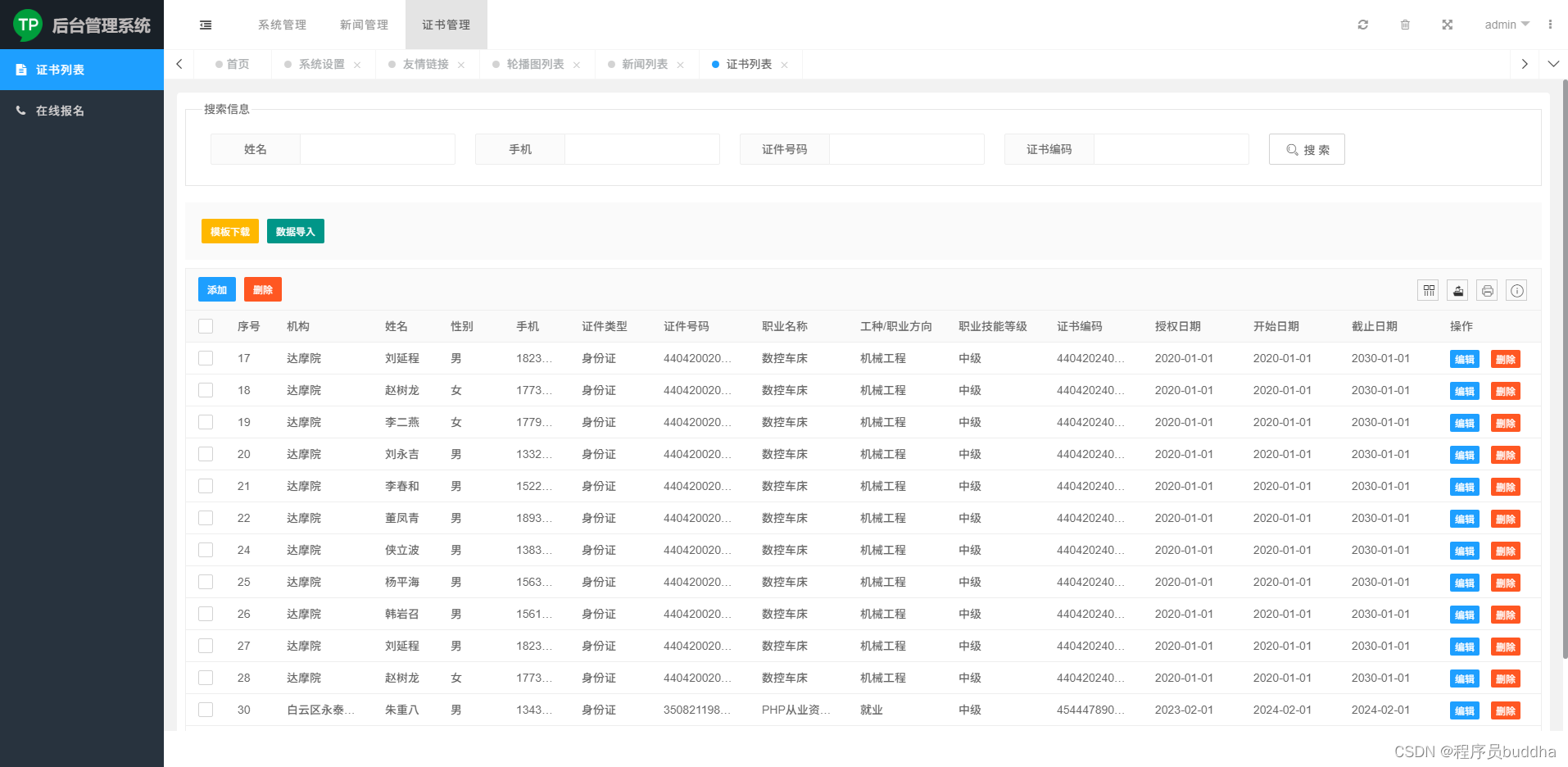
Task: Check row 30 朱重八 checkbox
Action: tap(206, 710)
